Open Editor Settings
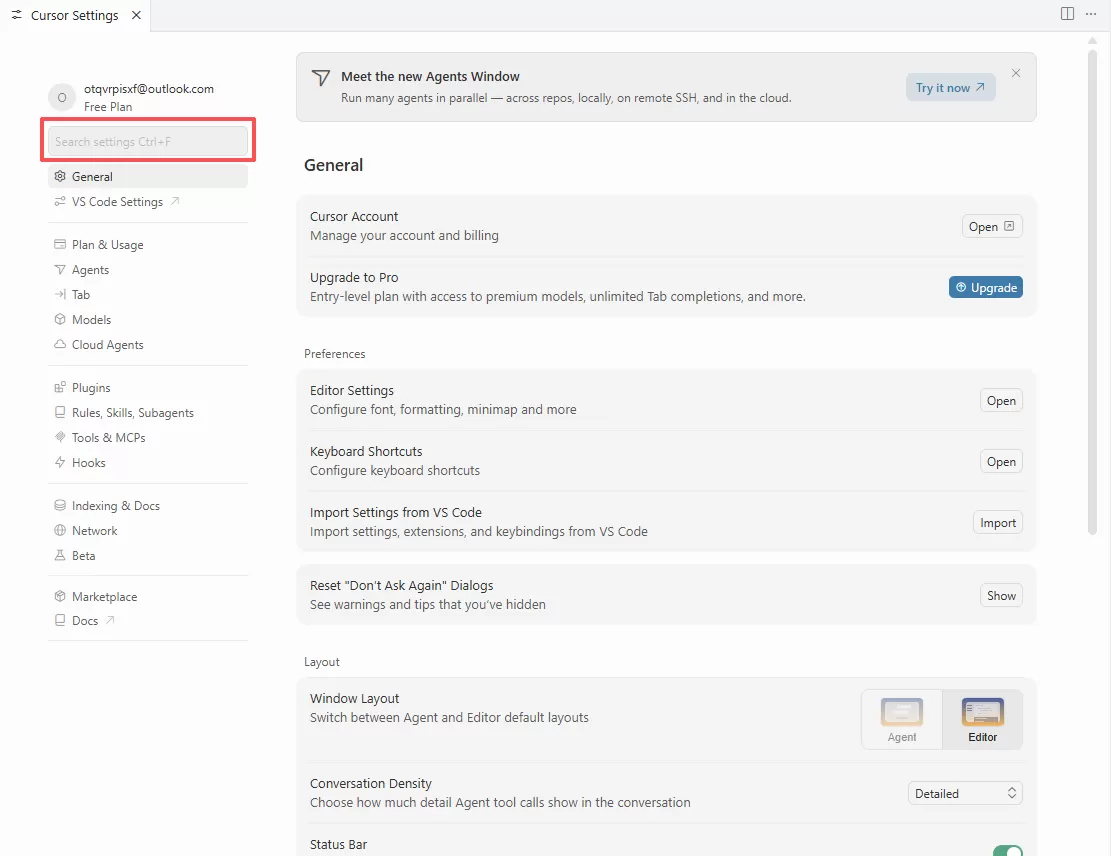Image resolution: width=1111 pixels, height=856 pixels. click(1001, 400)
